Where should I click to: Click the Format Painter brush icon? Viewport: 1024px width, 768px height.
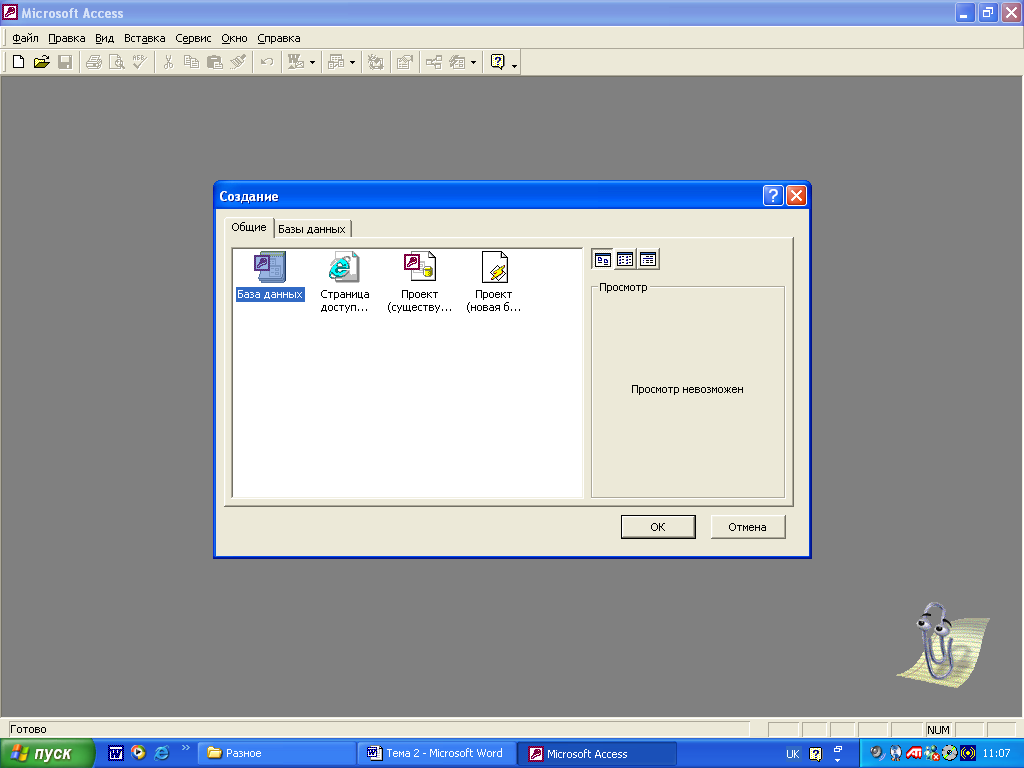point(238,62)
